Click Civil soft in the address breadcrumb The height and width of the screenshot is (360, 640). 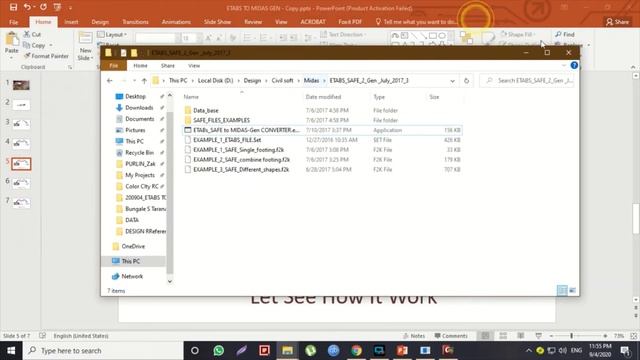282,81
